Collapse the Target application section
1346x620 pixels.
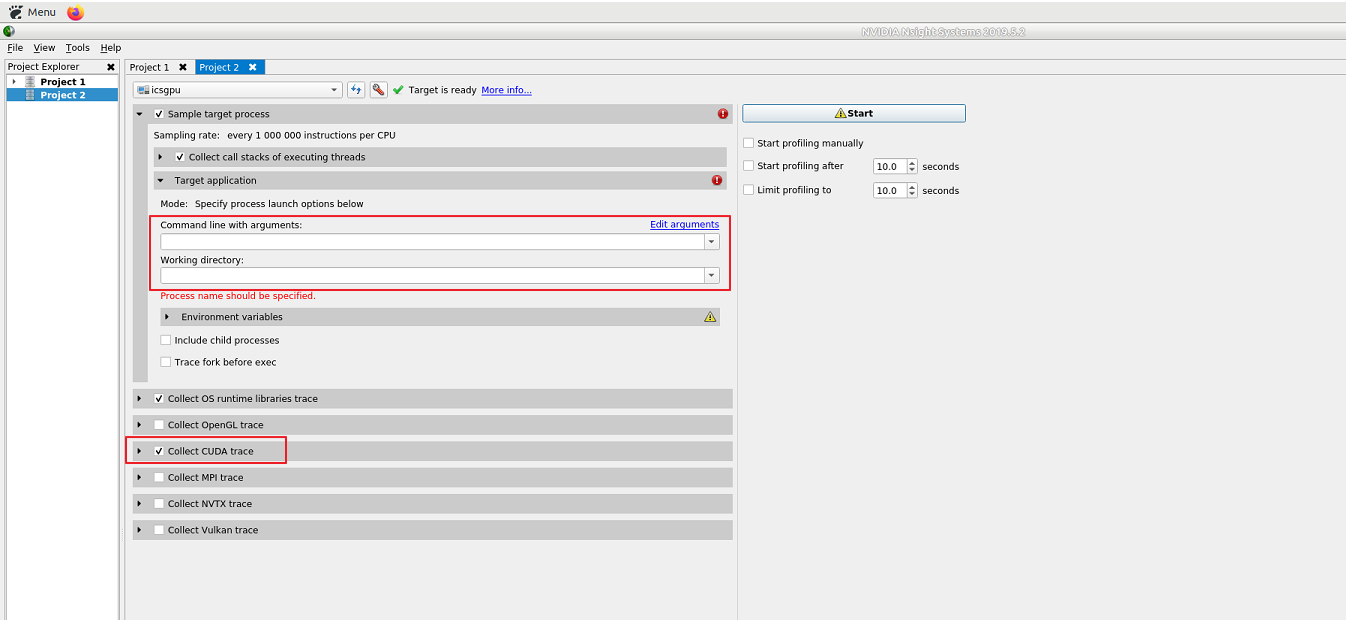160,181
